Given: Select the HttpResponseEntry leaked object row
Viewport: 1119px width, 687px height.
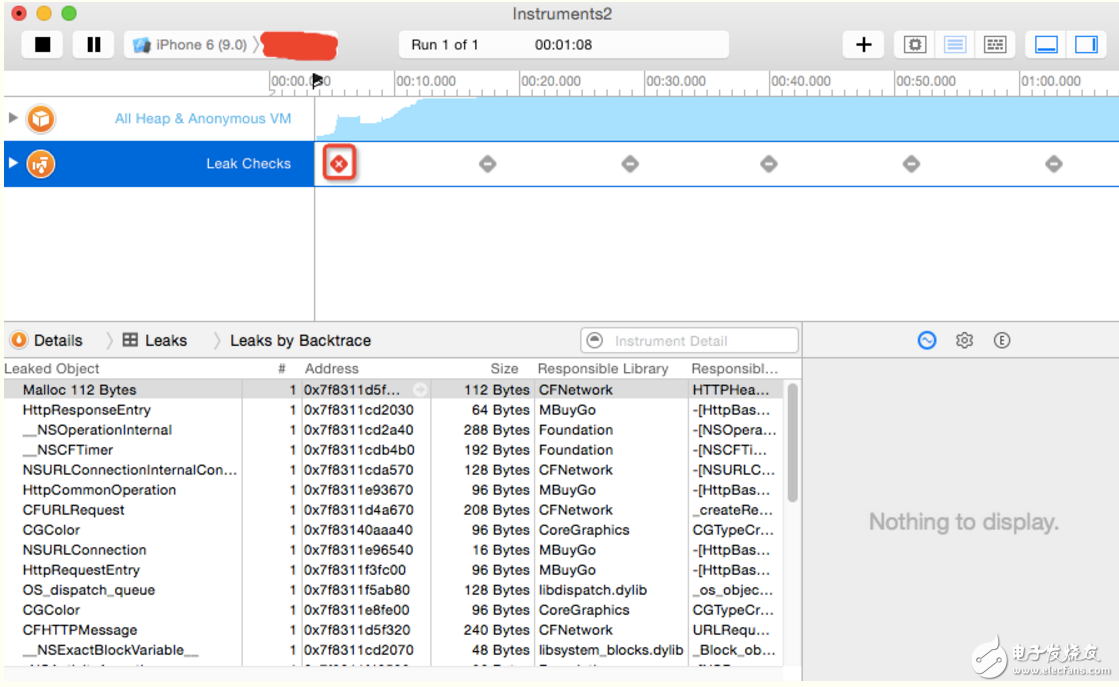Looking at the screenshot, I should point(87,410).
